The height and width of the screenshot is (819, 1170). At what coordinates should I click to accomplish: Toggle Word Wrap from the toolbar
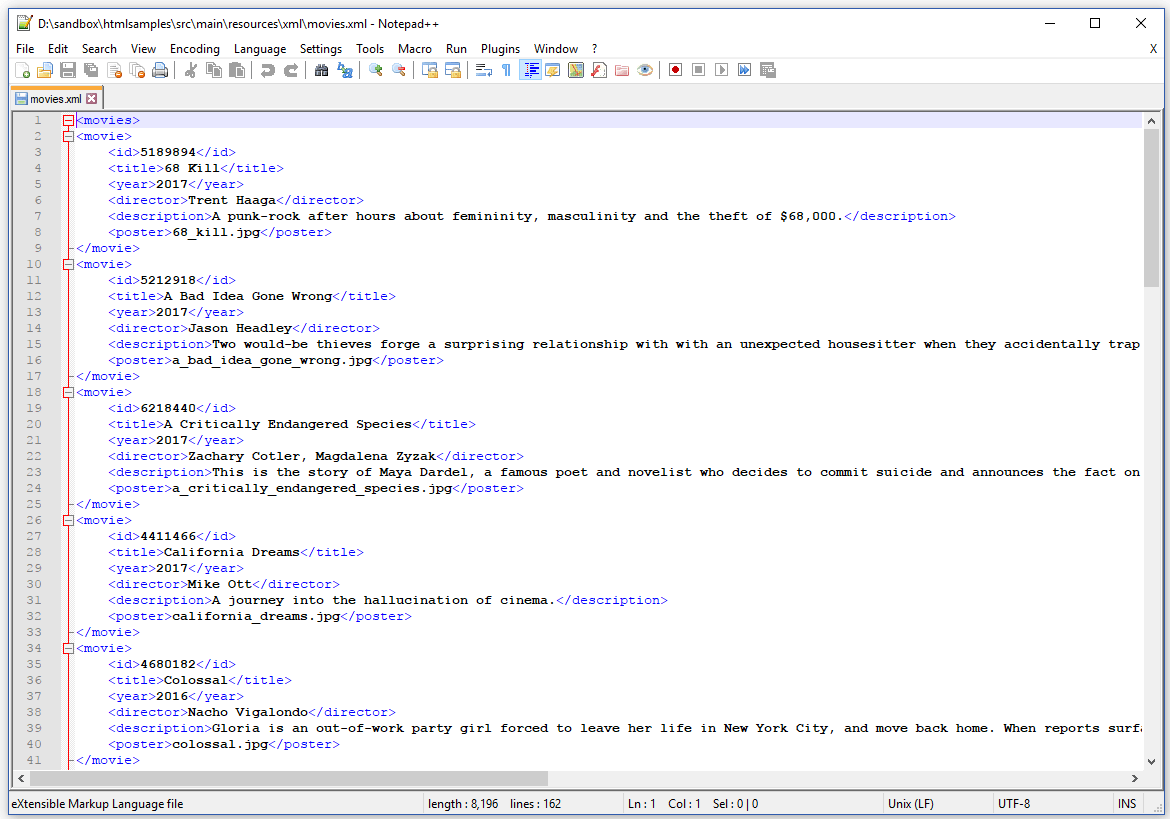pos(482,70)
